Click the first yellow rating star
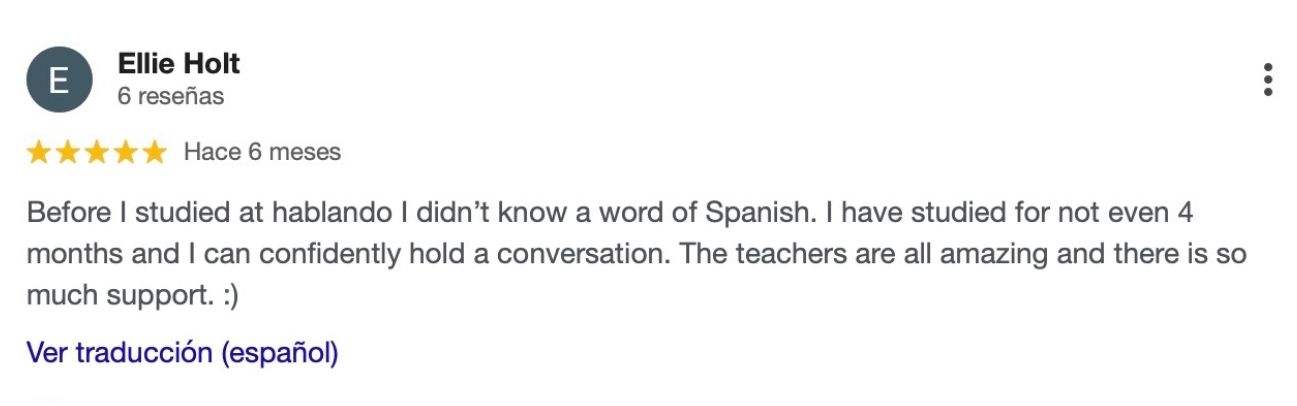Screen dimensions: 1297x406 pos(39,152)
